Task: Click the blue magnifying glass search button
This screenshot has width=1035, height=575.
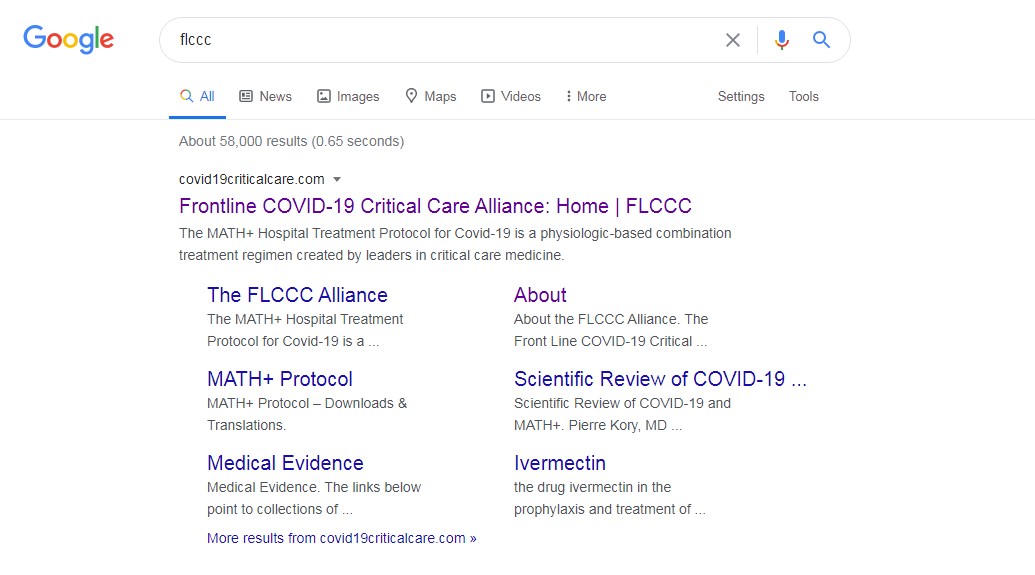Action: pos(821,40)
